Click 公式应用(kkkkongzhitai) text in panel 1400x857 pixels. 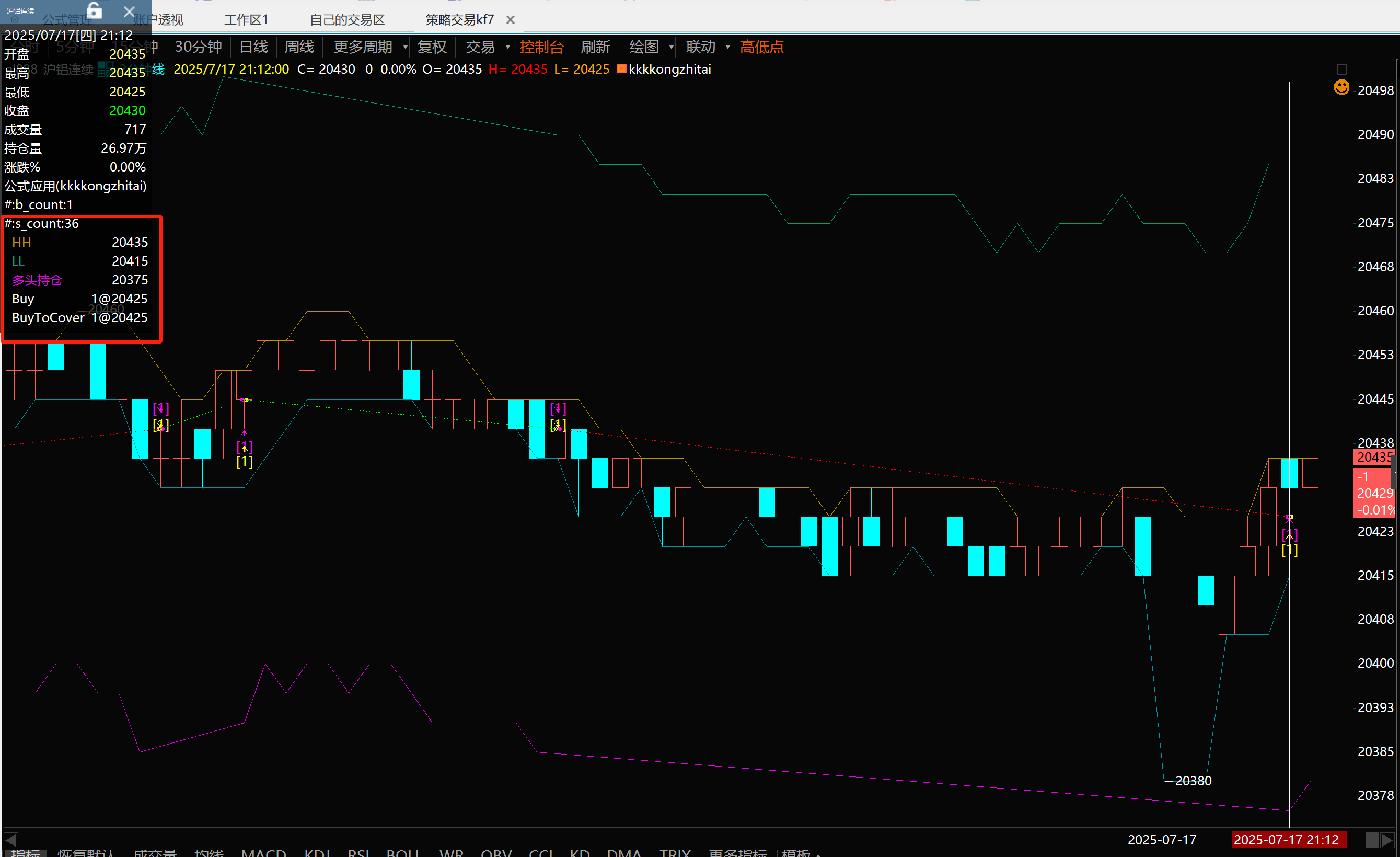tap(76, 186)
